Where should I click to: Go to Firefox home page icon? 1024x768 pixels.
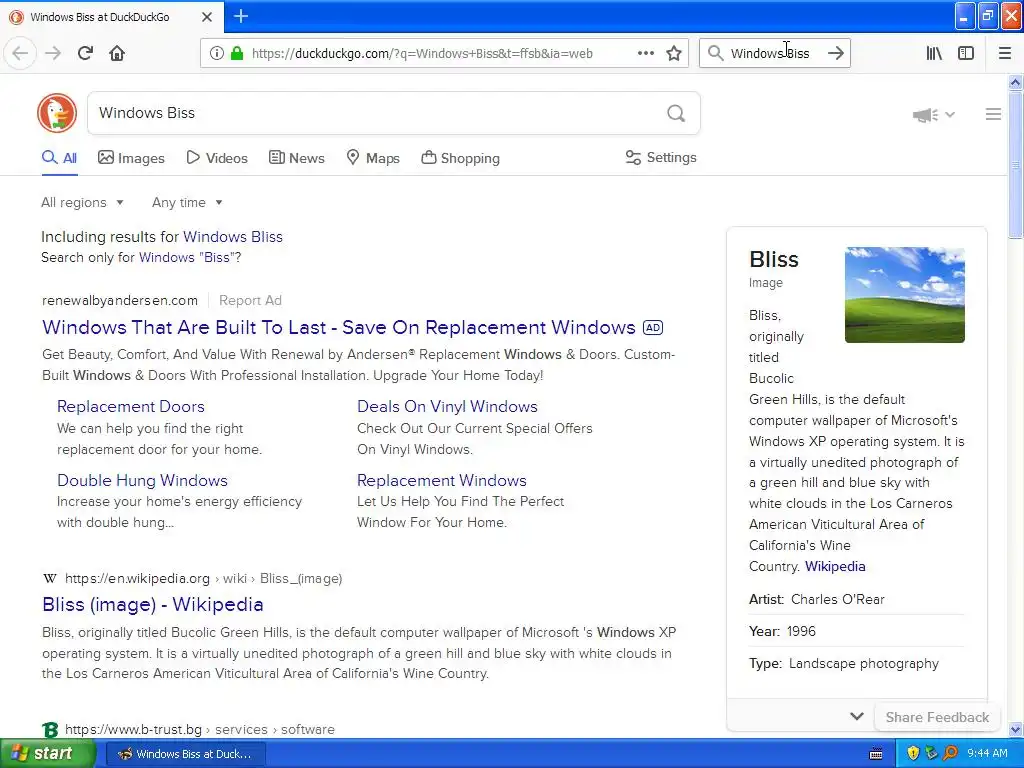tap(117, 53)
